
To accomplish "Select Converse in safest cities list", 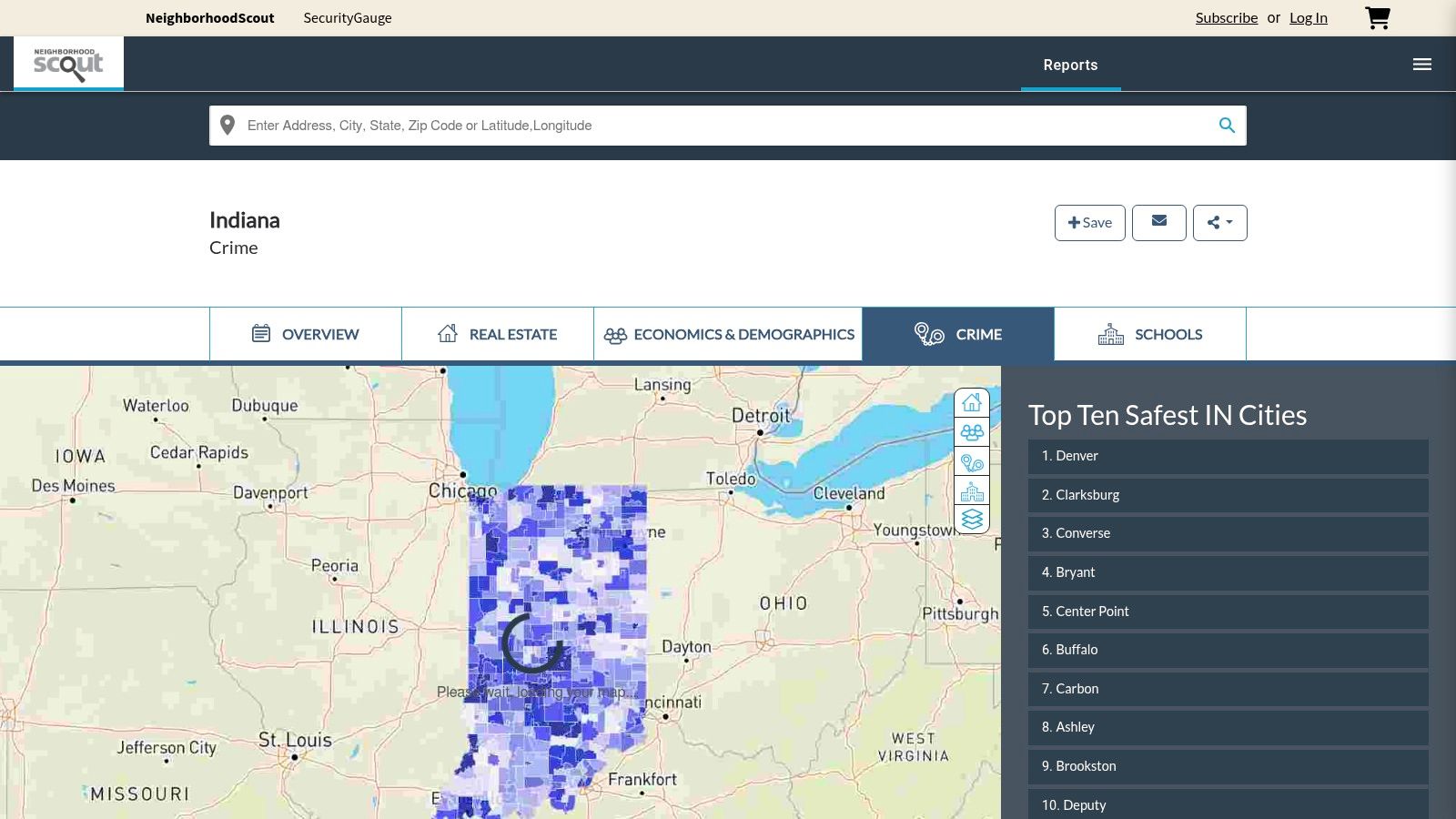I will tap(1228, 533).
